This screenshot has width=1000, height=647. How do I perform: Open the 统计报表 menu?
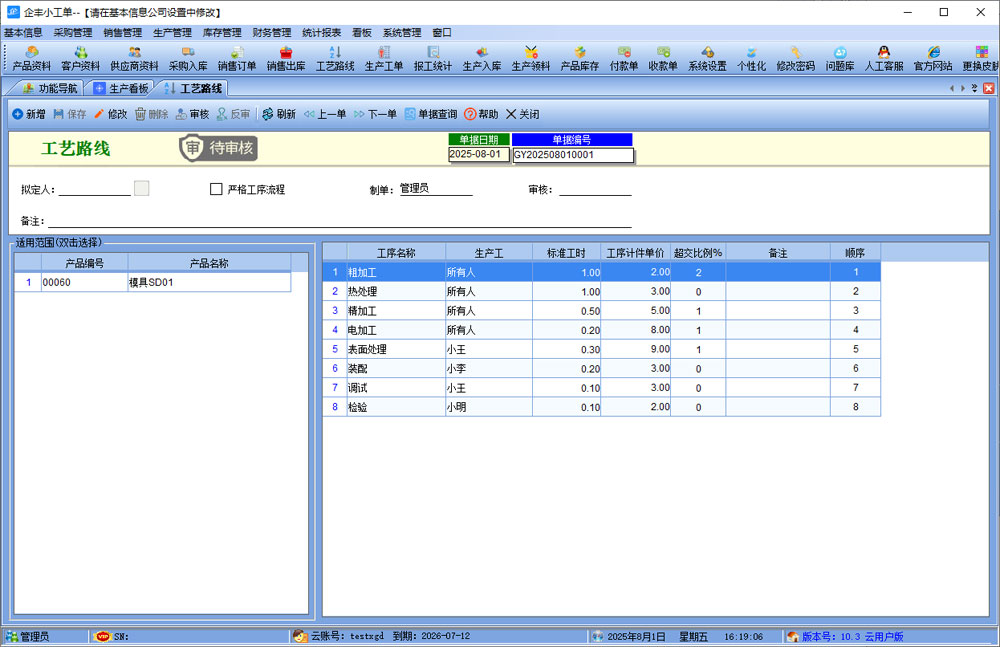tap(321, 33)
